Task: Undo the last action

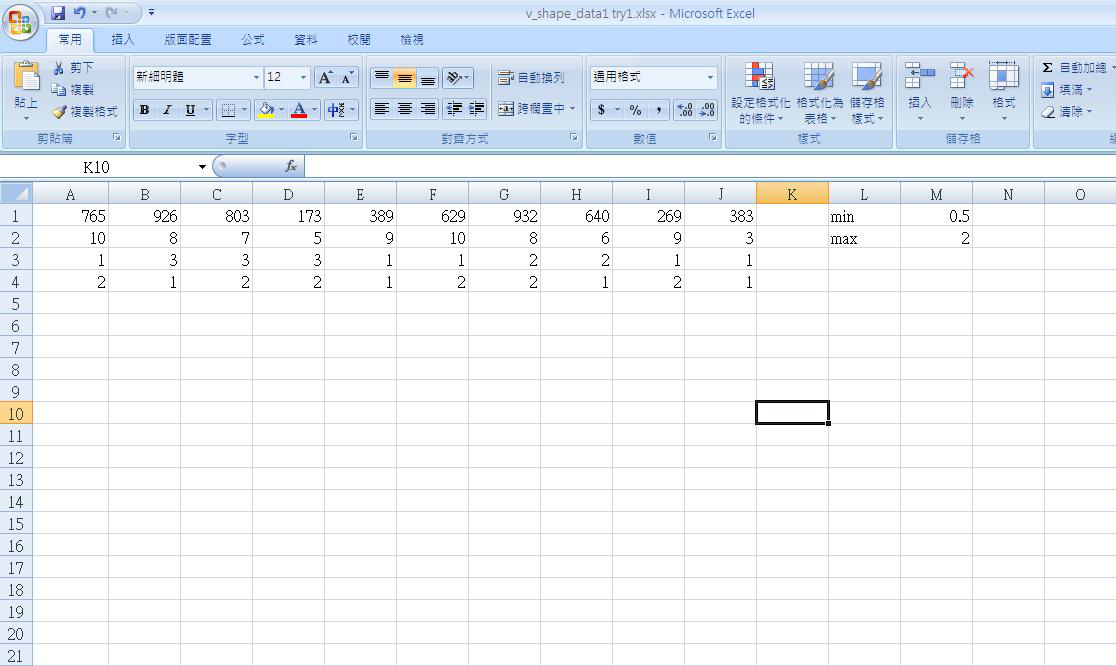Action: click(x=79, y=13)
